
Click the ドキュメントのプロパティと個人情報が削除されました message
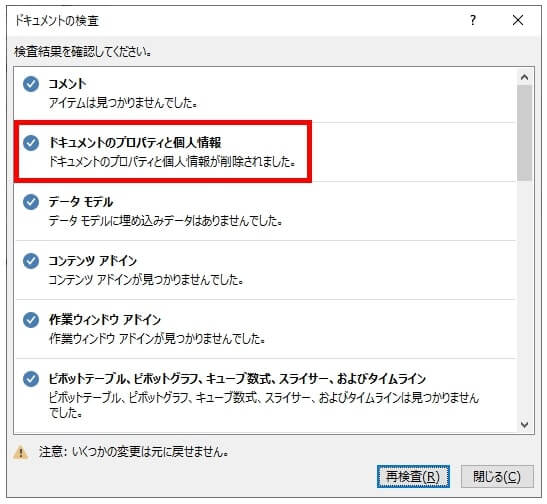click(x=172, y=162)
